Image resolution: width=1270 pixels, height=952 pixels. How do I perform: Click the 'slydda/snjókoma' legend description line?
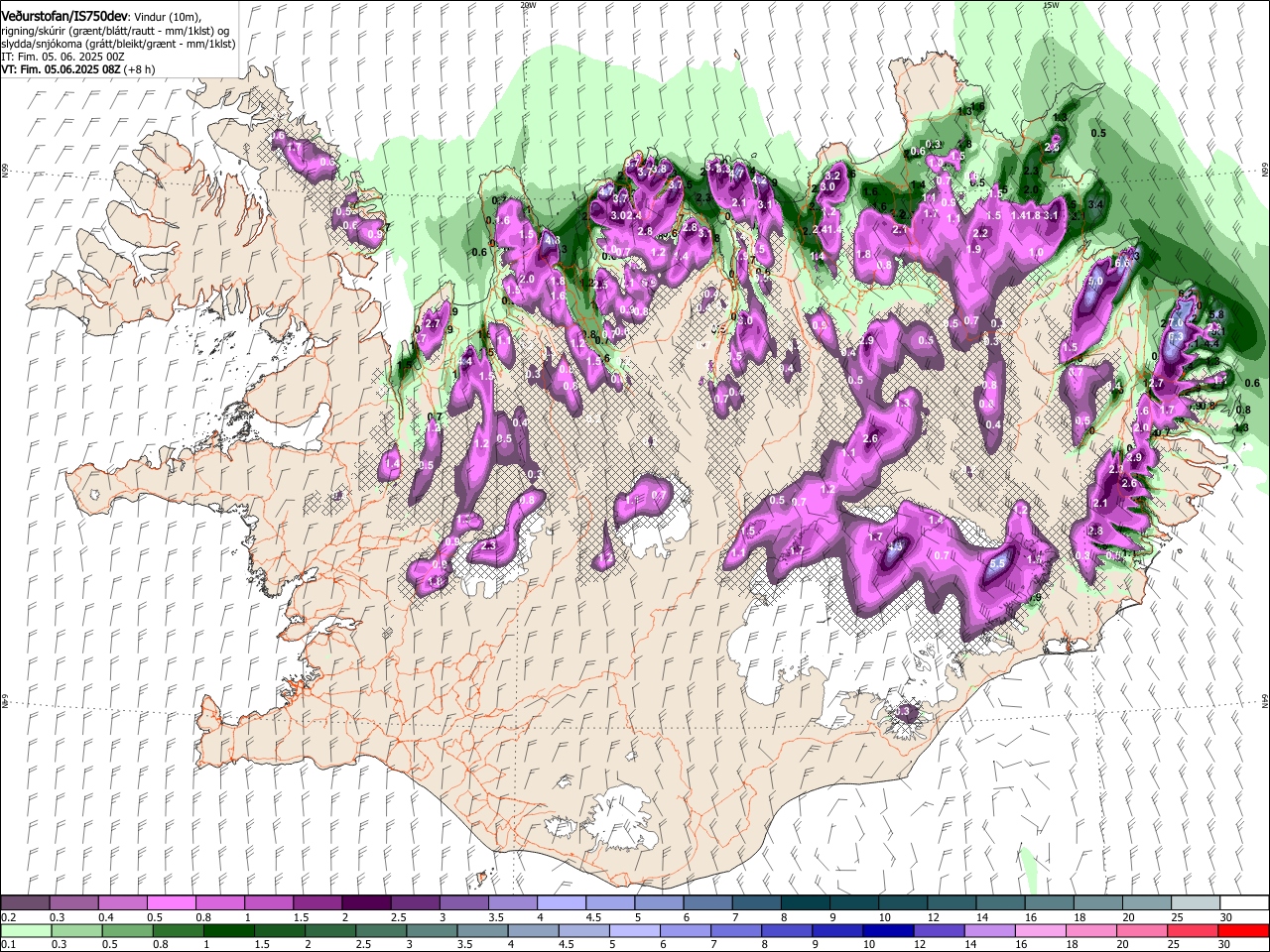118,45
